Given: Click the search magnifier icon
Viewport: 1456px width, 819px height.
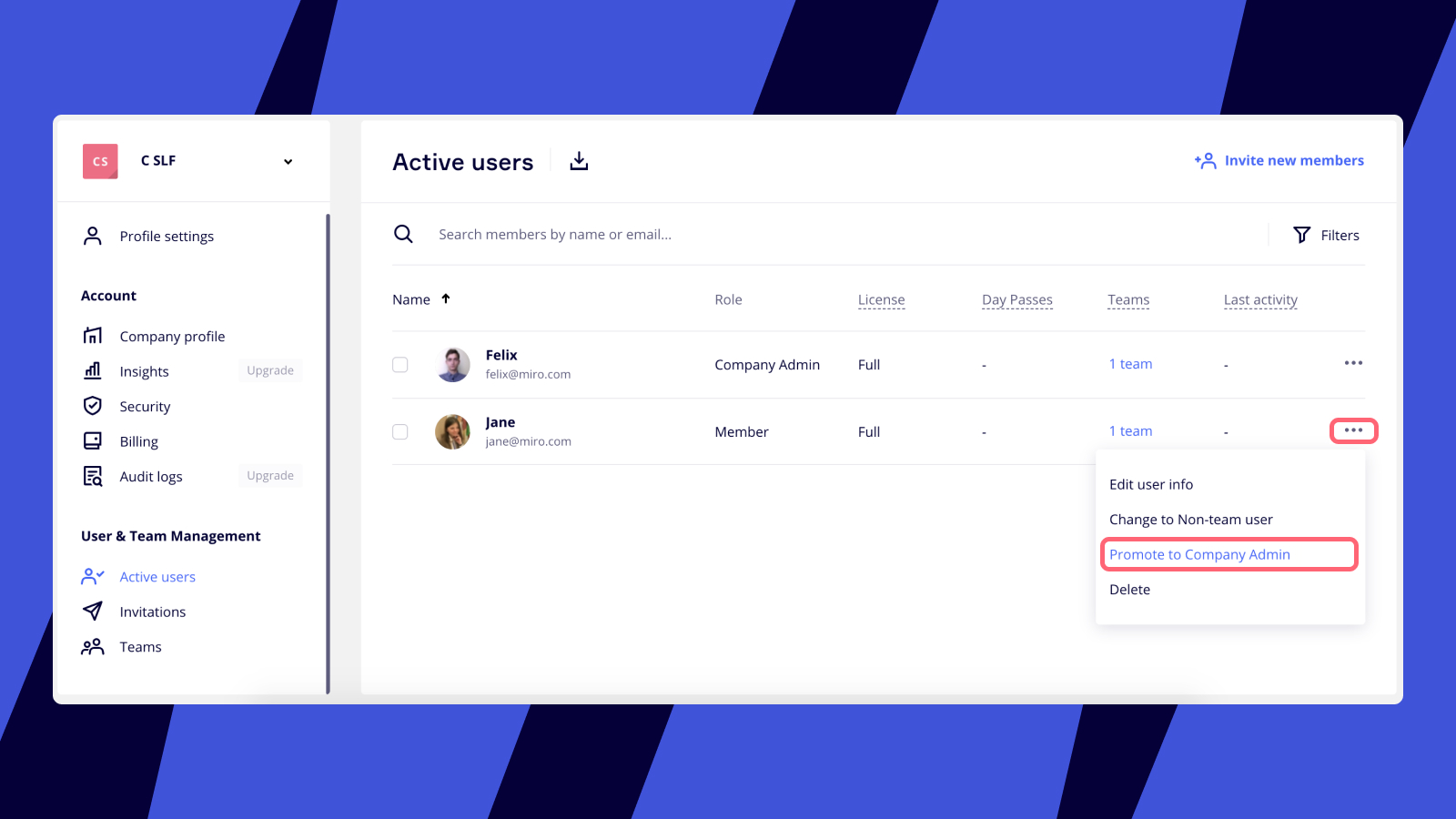Looking at the screenshot, I should (x=403, y=234).
